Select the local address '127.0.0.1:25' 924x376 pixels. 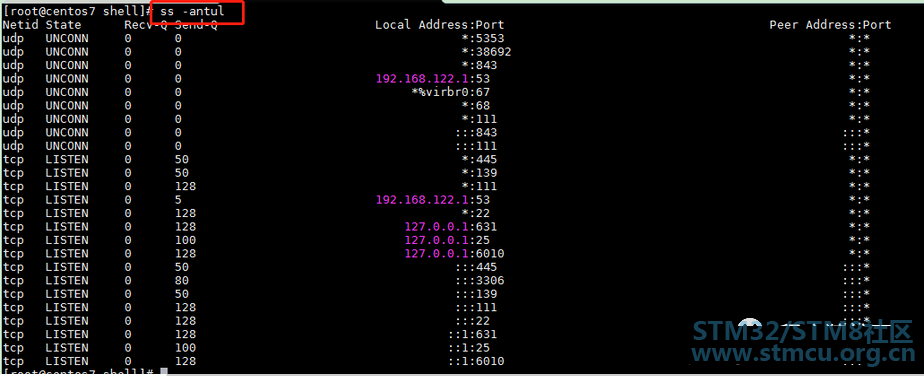click(447, 240)
